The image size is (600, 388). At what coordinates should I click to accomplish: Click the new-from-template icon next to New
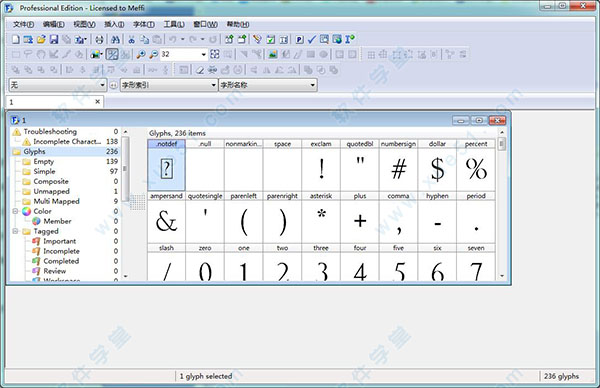[x=28, y=39]
